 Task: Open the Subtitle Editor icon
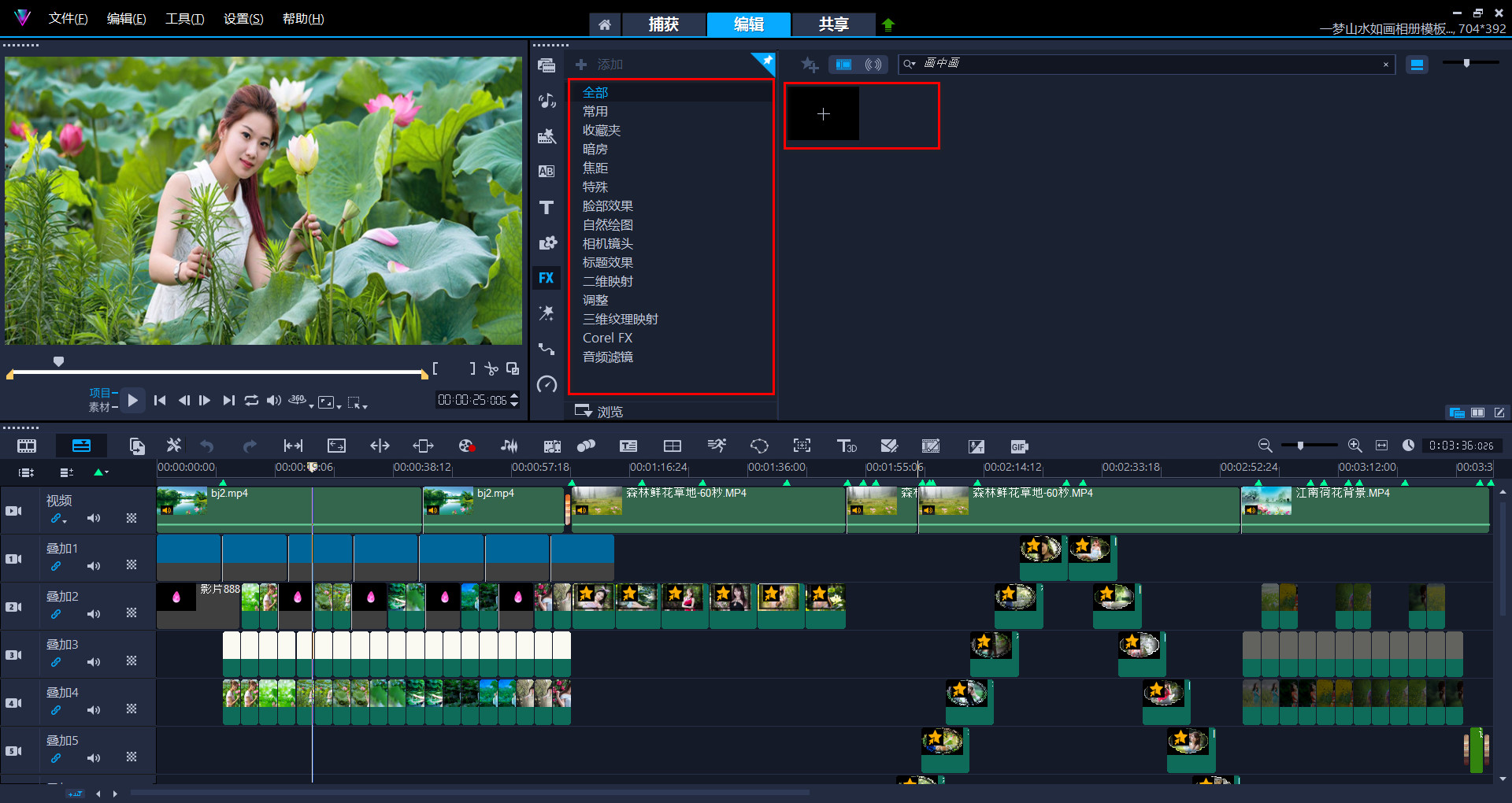(628, 446)
